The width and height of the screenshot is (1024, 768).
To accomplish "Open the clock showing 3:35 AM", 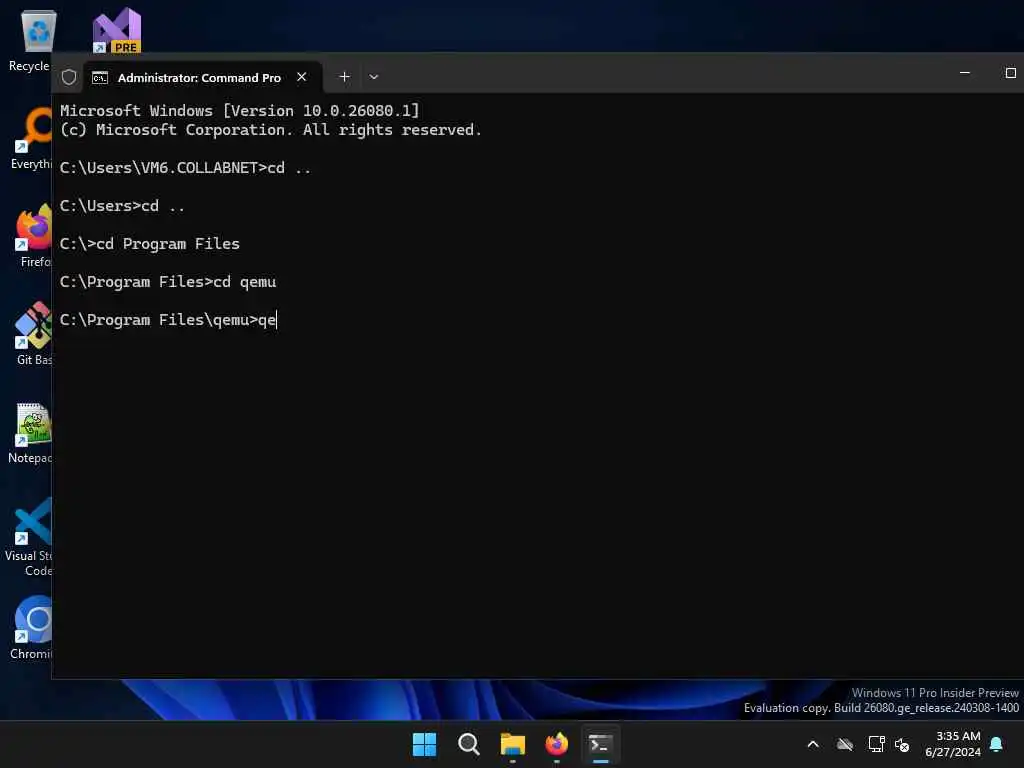I will tap(953, 744).
